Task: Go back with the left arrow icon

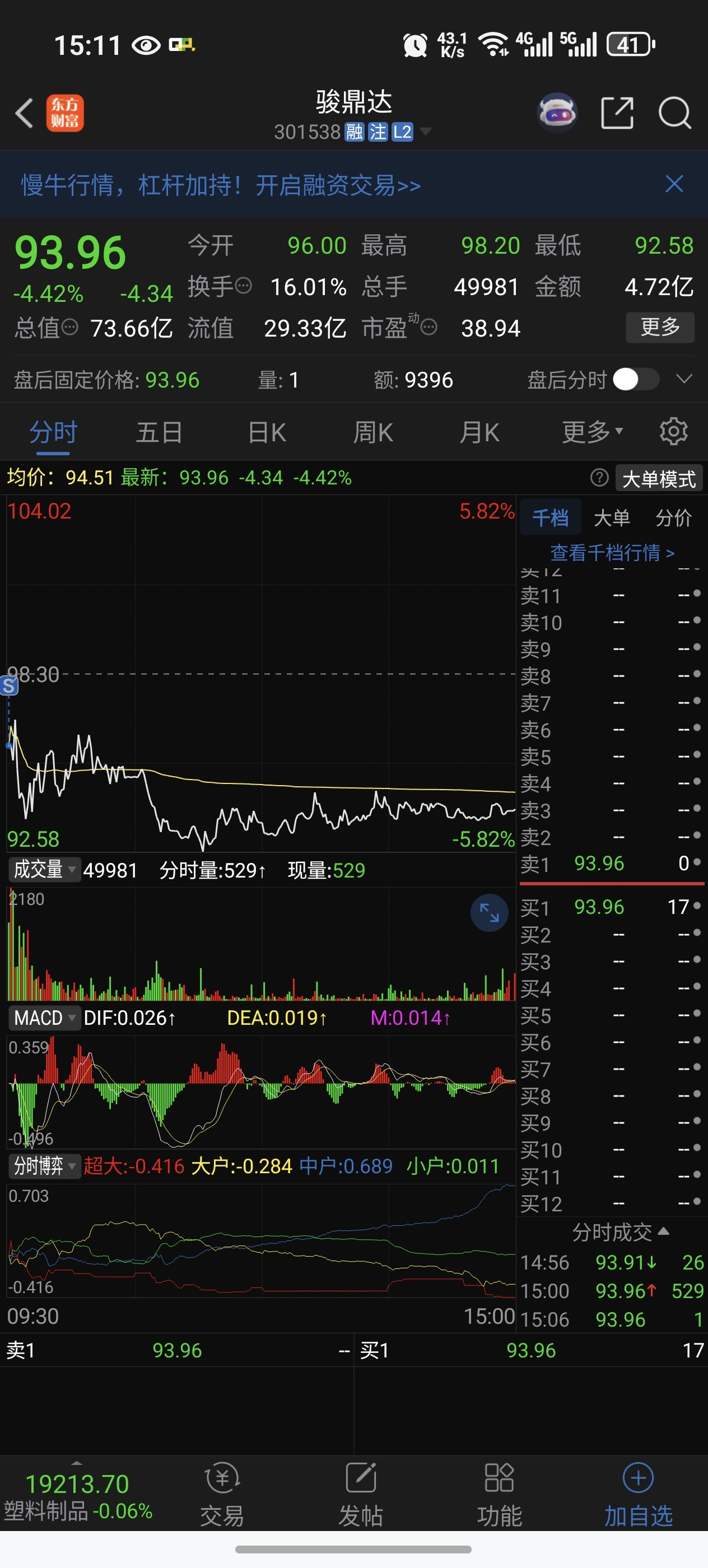Action: click(24, 113)
